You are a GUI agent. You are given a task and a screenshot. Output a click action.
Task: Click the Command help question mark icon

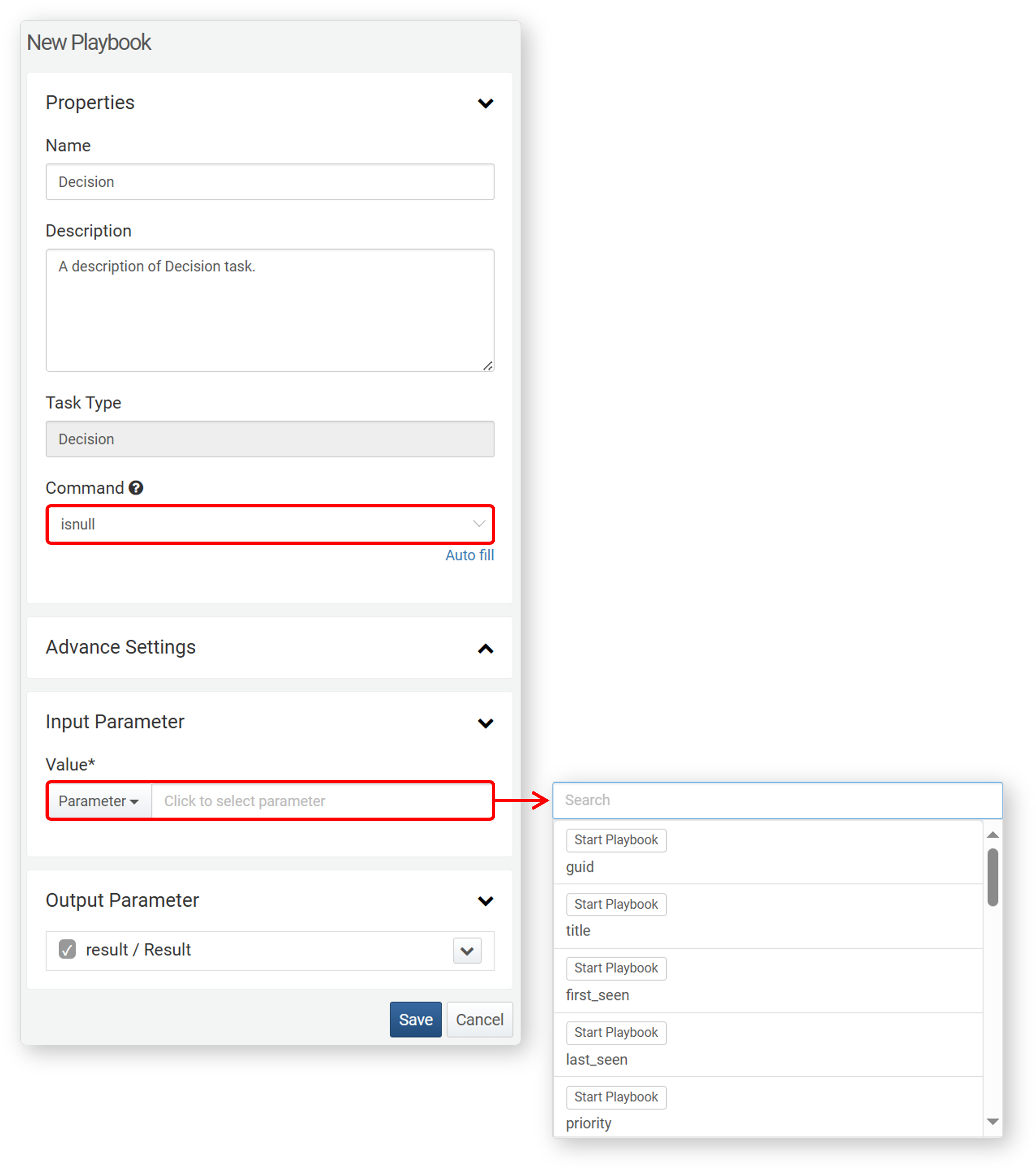click(136, 488)
